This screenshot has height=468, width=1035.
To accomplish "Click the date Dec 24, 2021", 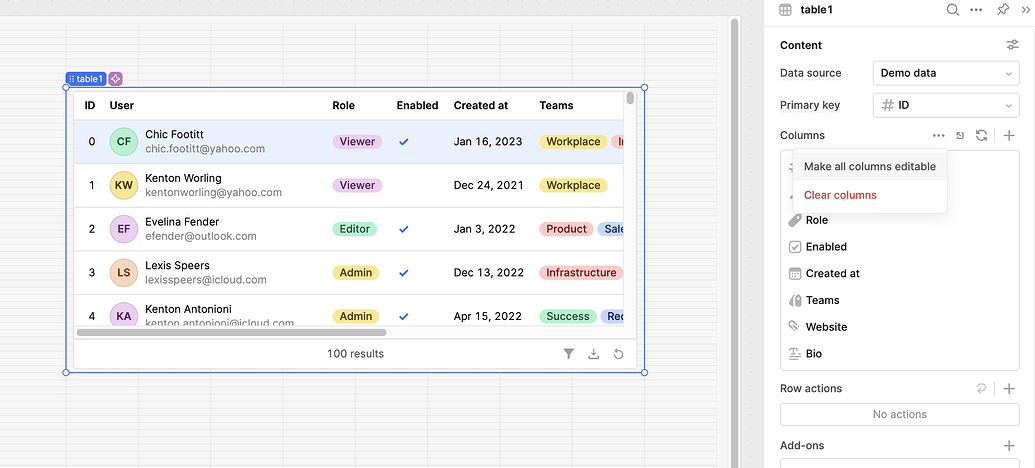I will [x=488, y=185].
